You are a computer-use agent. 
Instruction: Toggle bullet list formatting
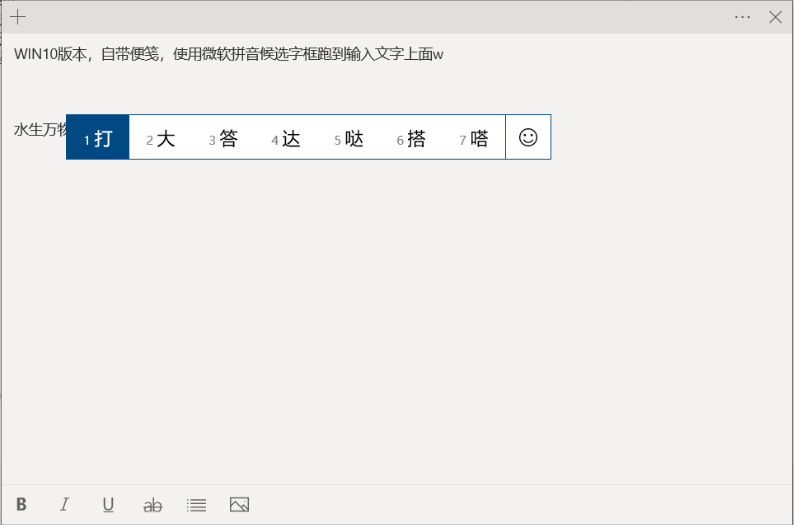point(196,505)
